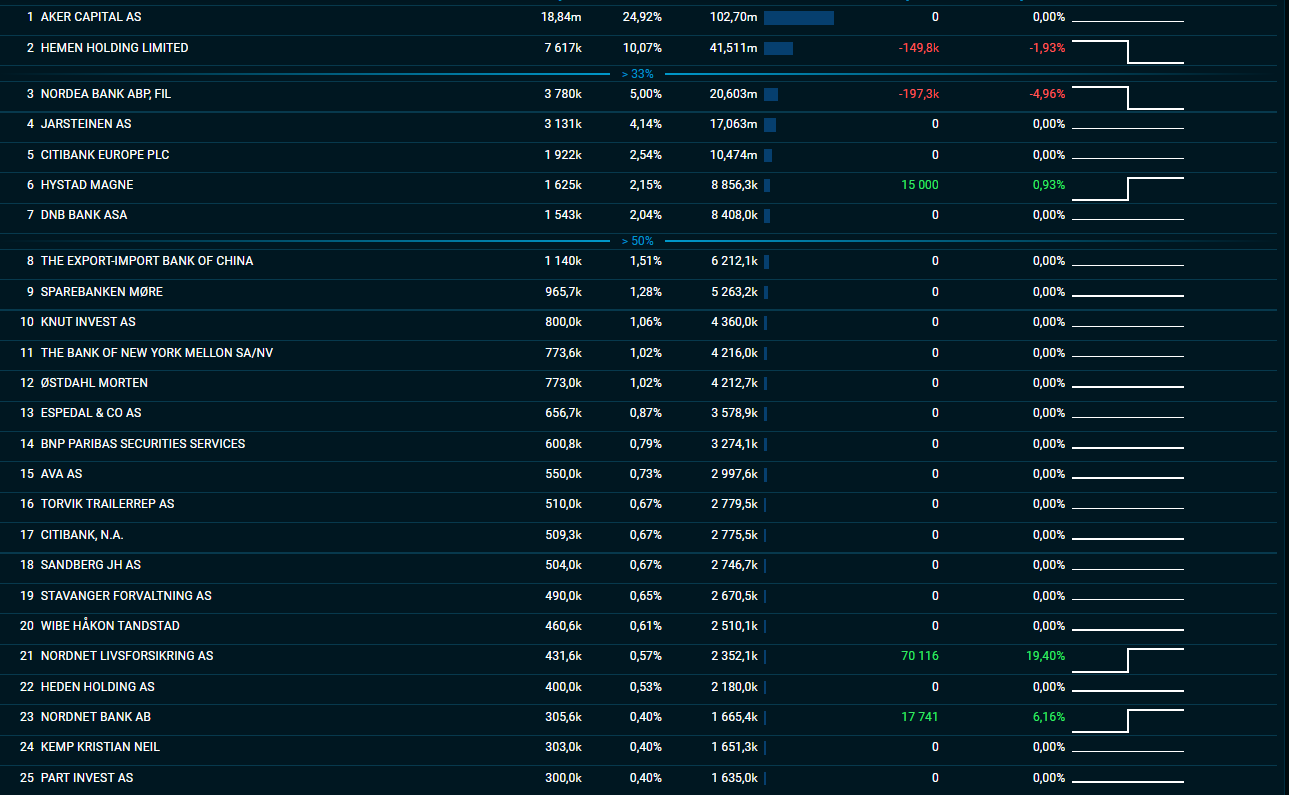Click NORDNET LIVSFORSIKRING step-up sparkline
This screenshot has height=795, width=1289.
point(1127,660)
